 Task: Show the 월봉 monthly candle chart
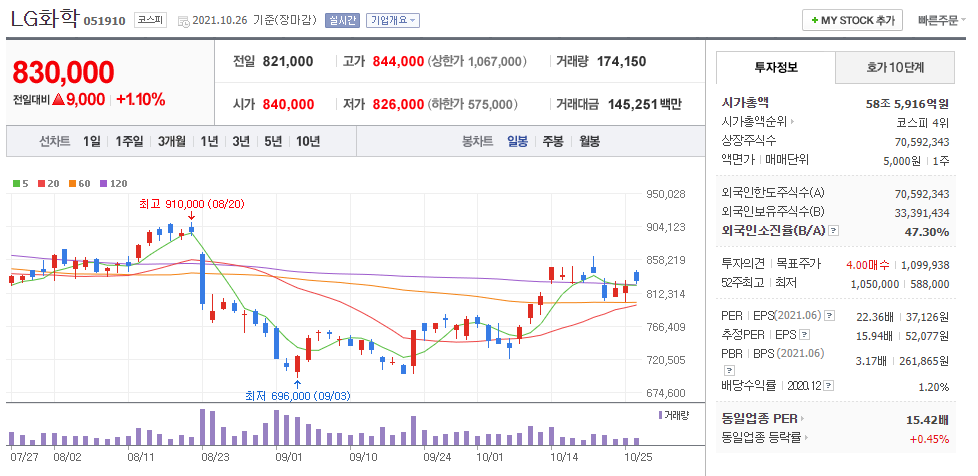pos(589,142)
